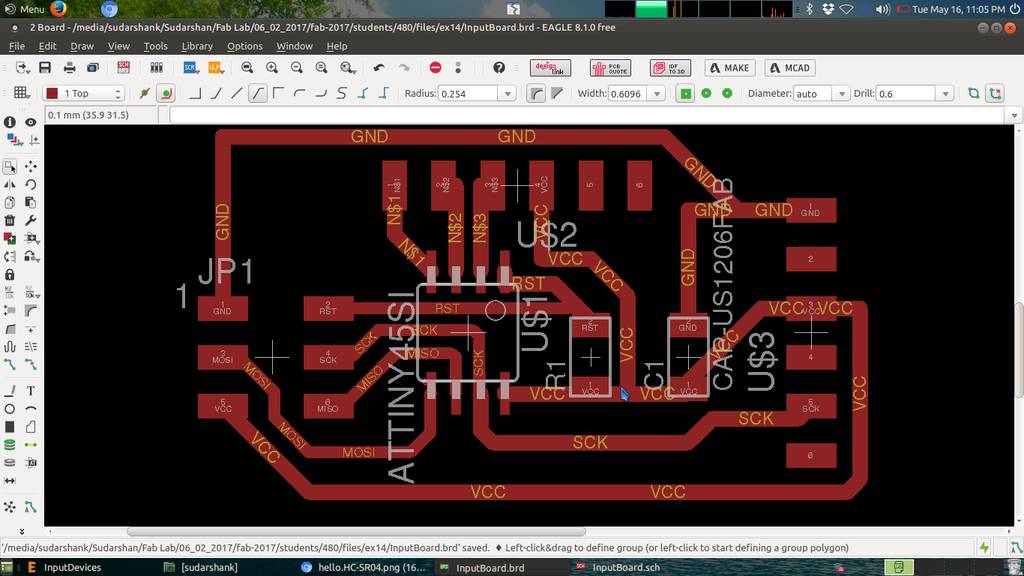
Task: Expand the command line history dropdown
Action: (x=1014, y=115)
